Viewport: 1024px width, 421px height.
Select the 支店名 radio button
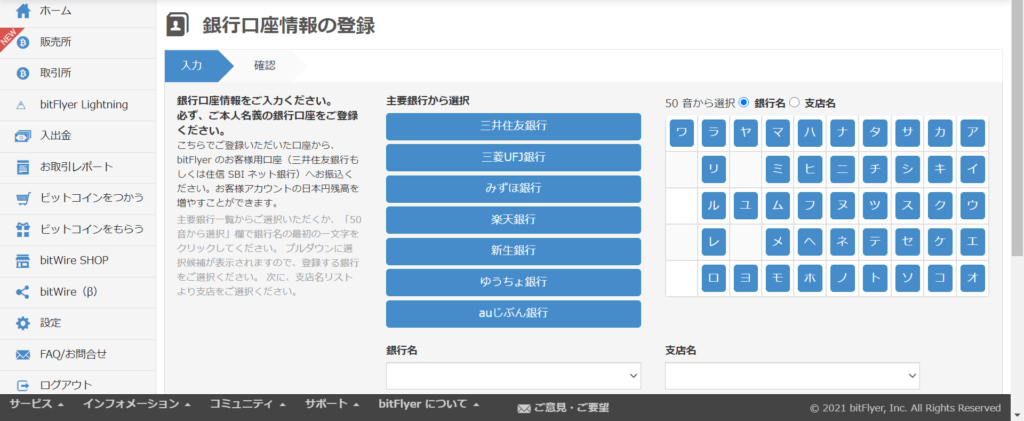(x=795, y=102)
